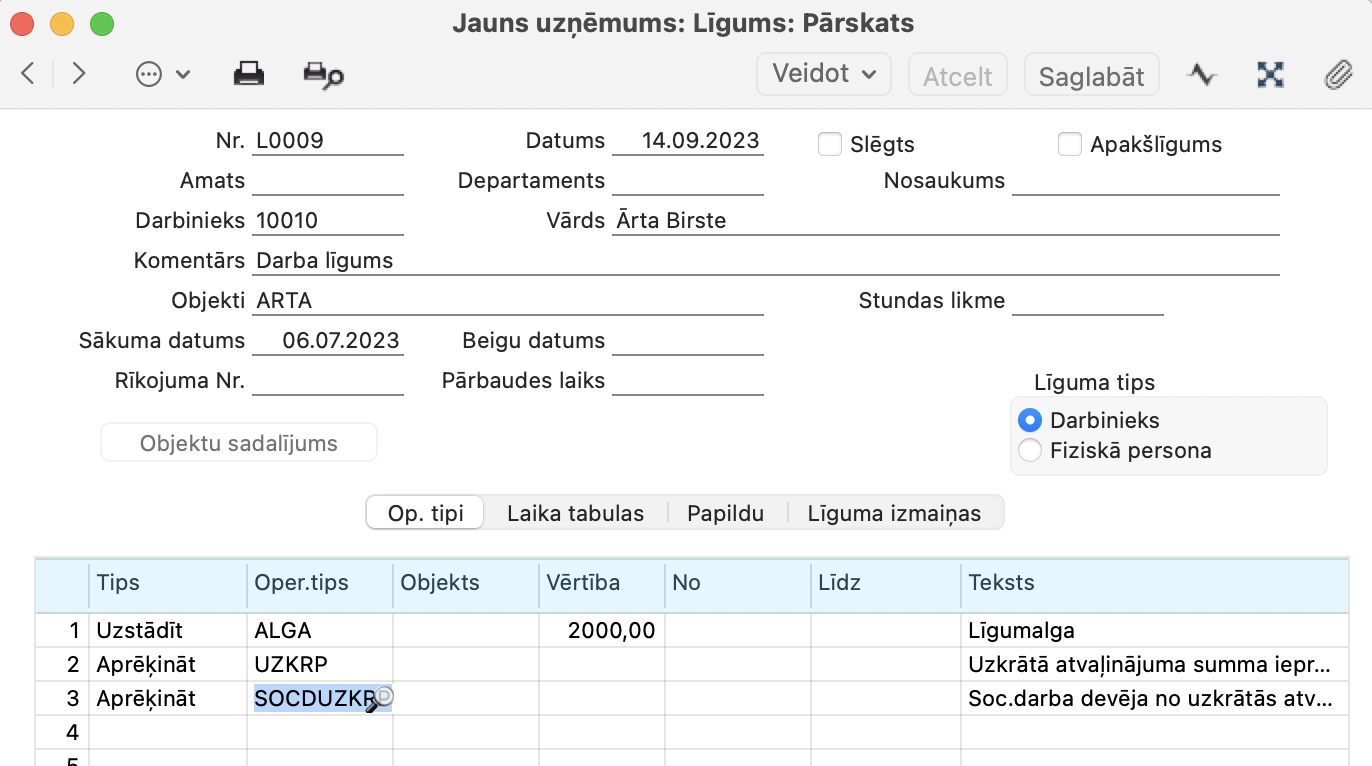This screenshot has height=766, width=1372.
Task: Open print preview icon
Action: point(323,76)
